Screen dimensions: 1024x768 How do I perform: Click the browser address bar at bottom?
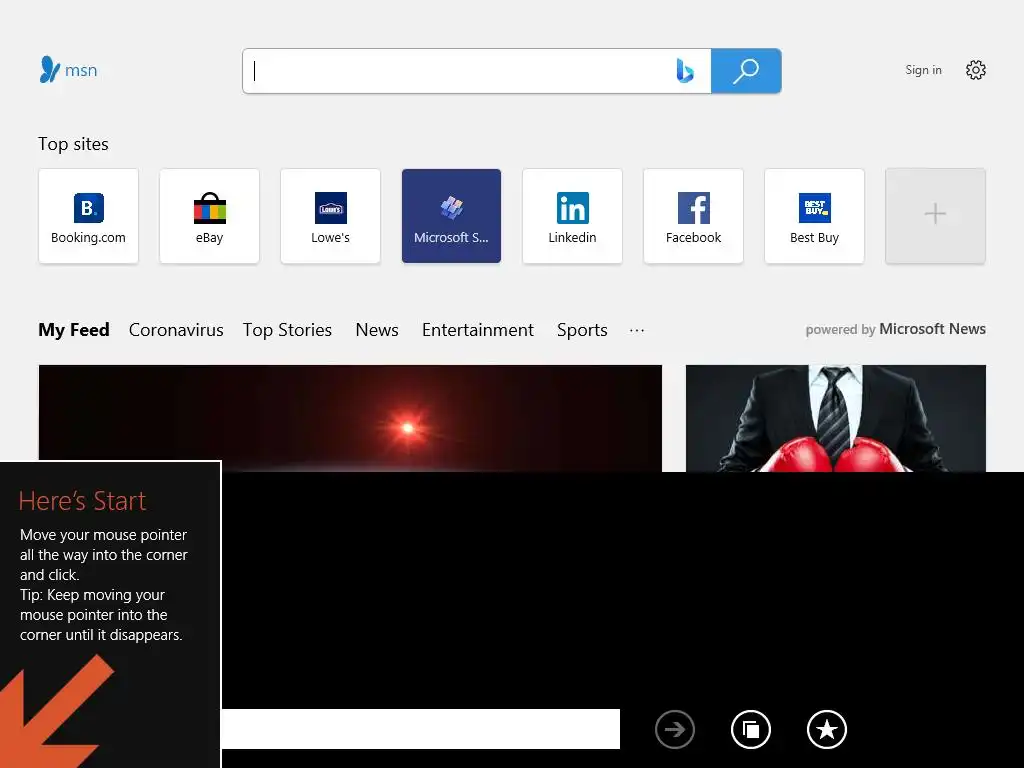[421, 729]
